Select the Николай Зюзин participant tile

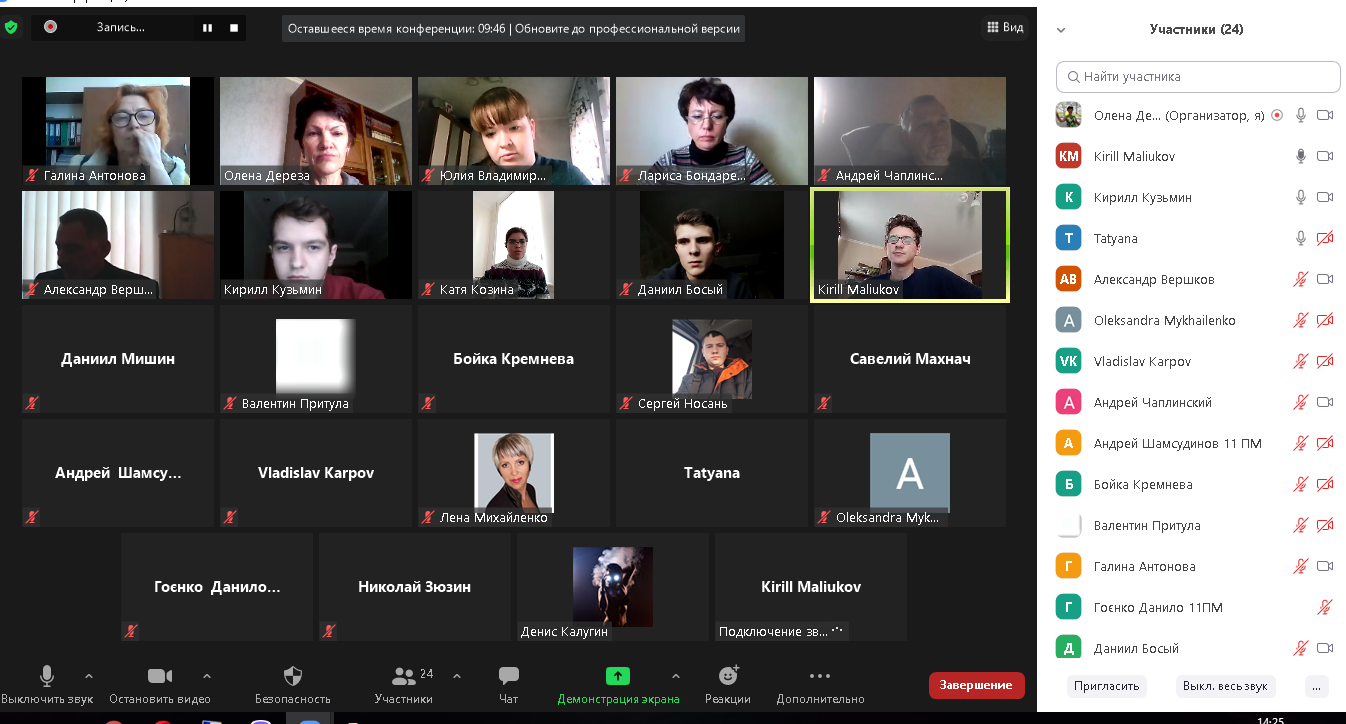click(415, 587)
